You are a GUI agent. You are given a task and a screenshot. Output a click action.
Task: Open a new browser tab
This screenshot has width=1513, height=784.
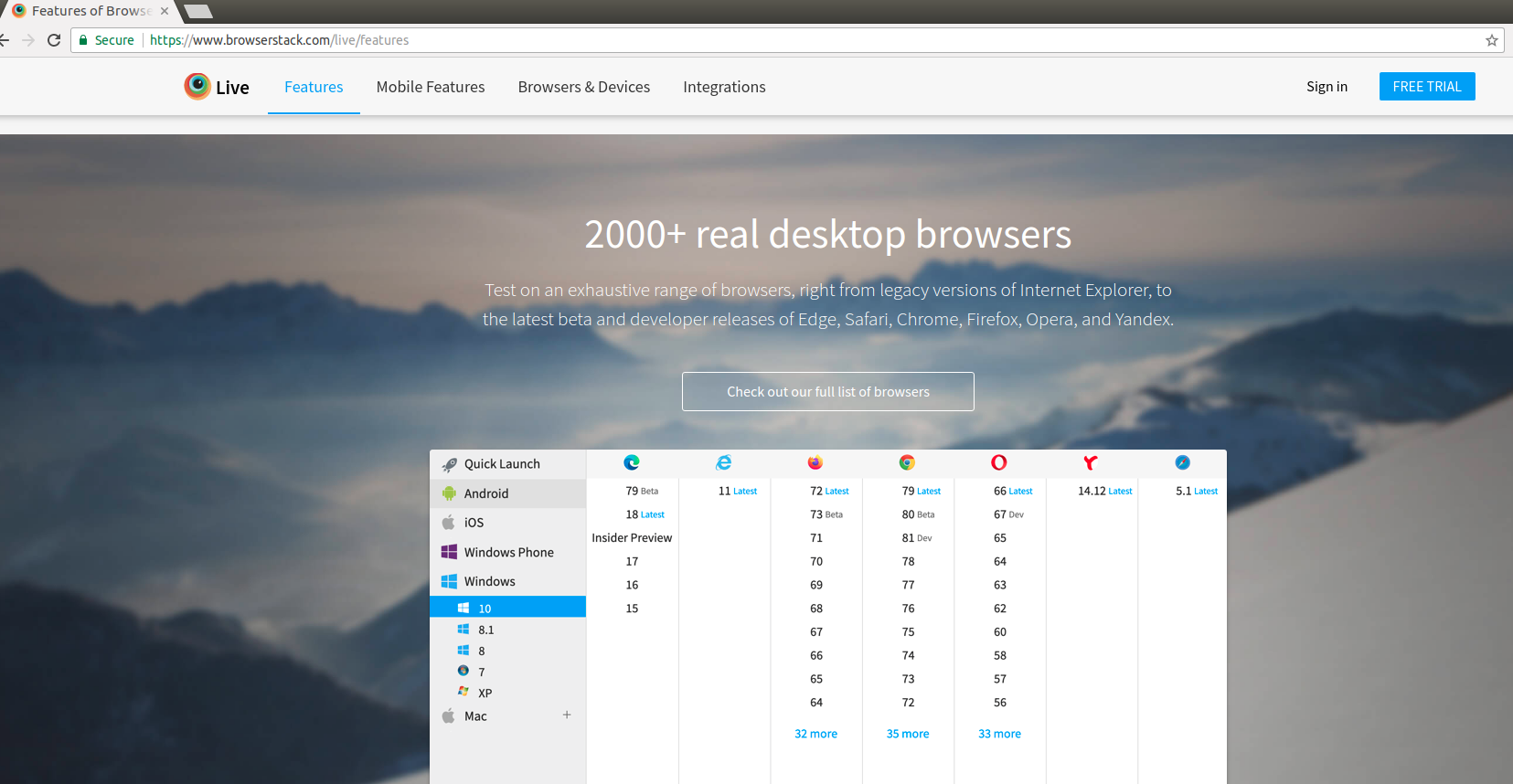(x=198, y=12)
